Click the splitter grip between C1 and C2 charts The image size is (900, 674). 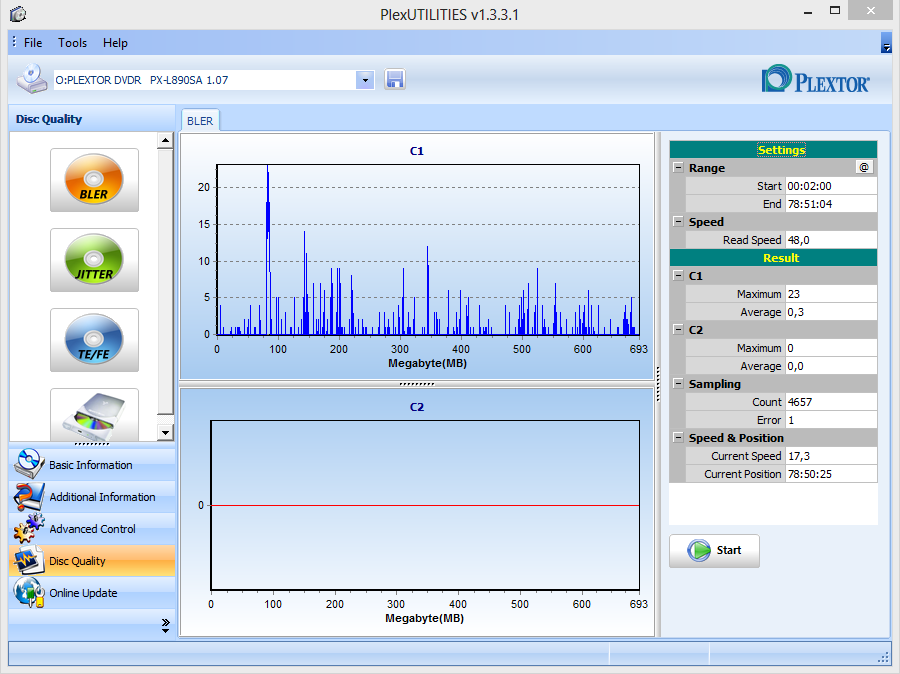417,384
